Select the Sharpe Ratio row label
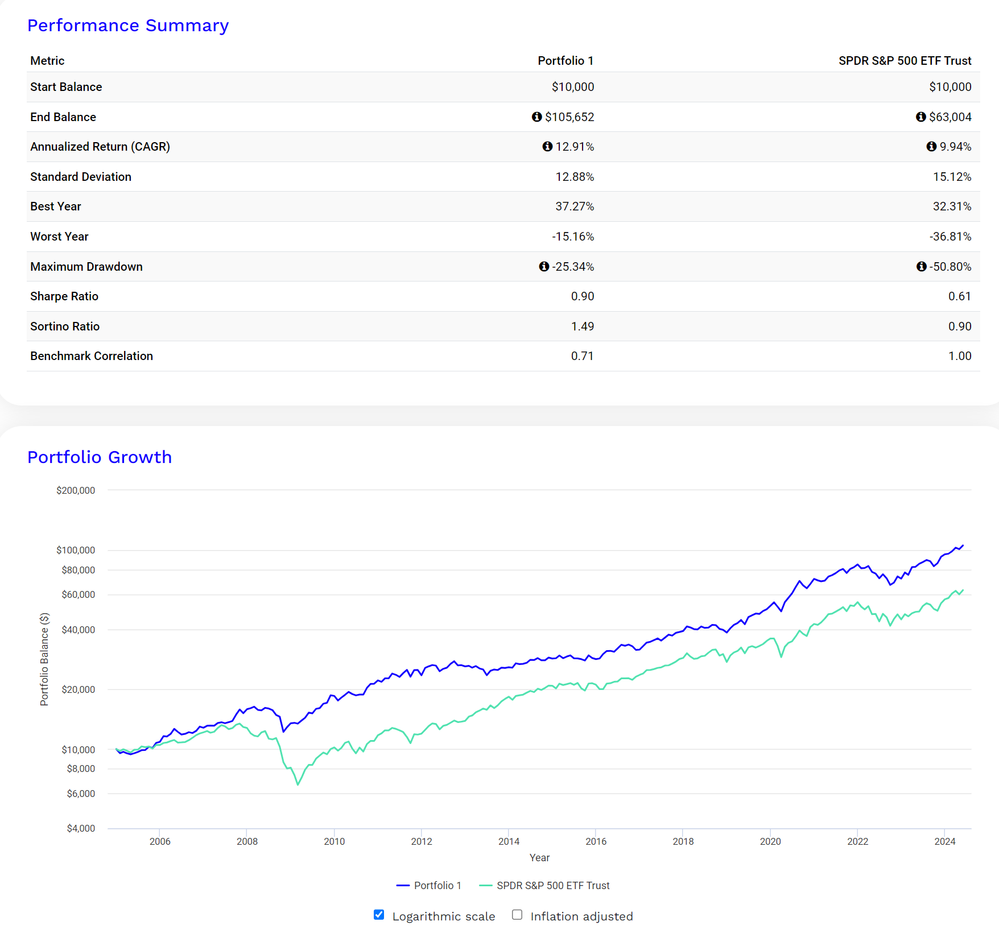 pos(64,296)
